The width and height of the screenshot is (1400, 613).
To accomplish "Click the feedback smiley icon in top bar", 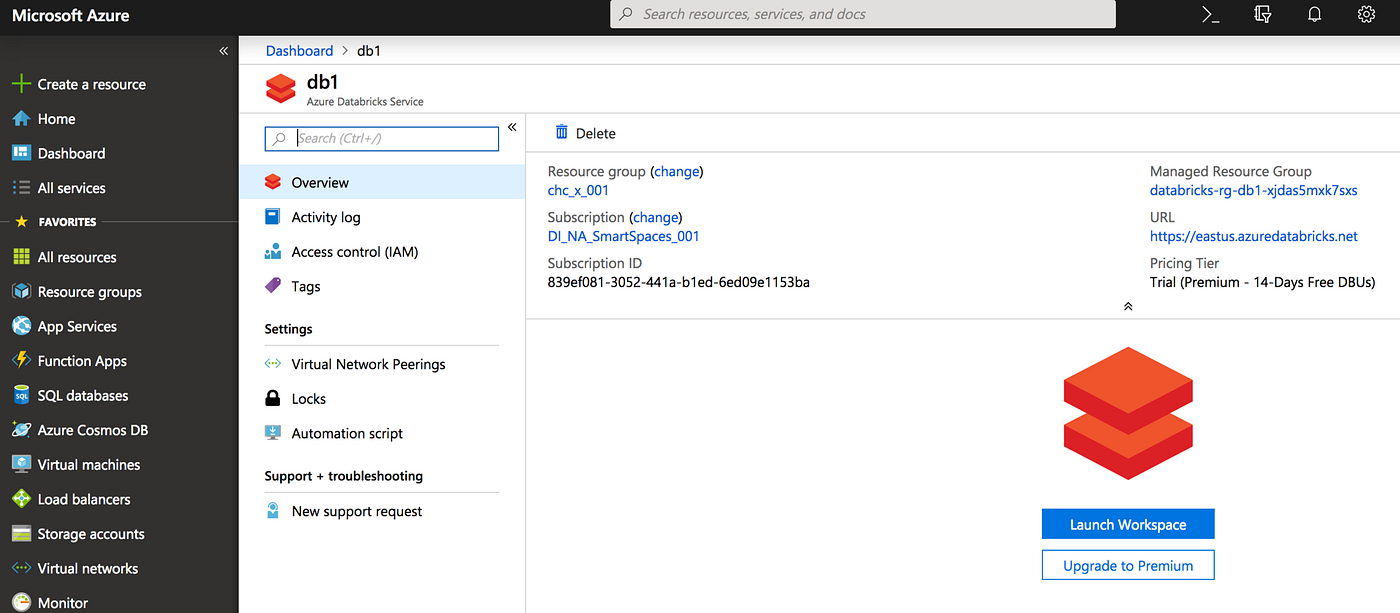I will [1262, 14].
